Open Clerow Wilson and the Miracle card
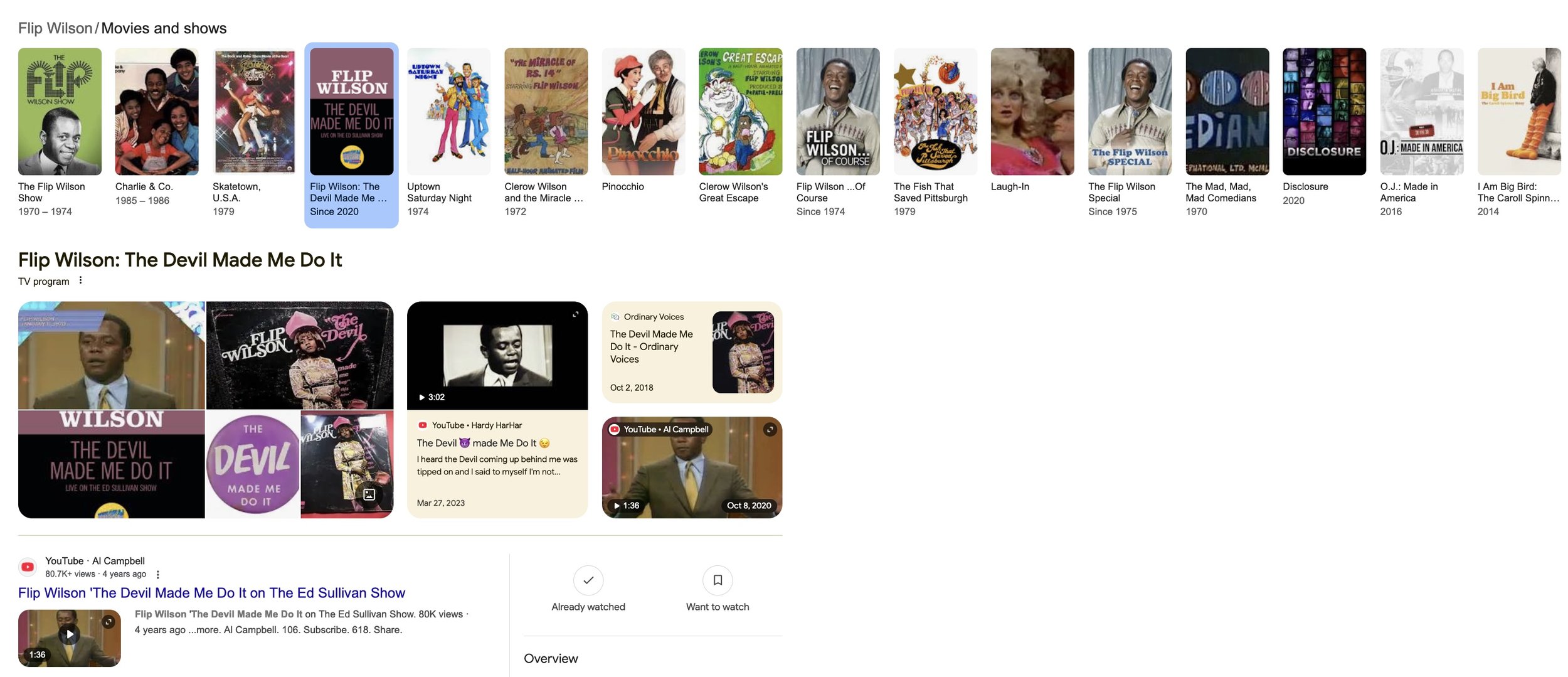The width and height of the screenshot is (1568, 677). [546, 132]
